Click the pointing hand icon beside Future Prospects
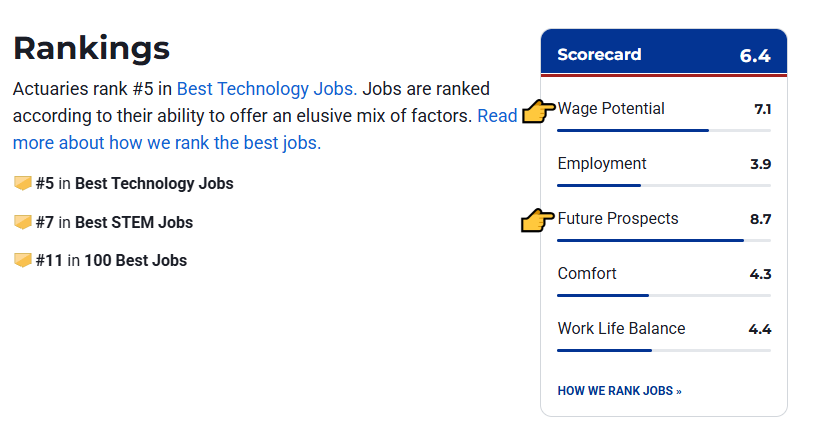 [539, 220]
